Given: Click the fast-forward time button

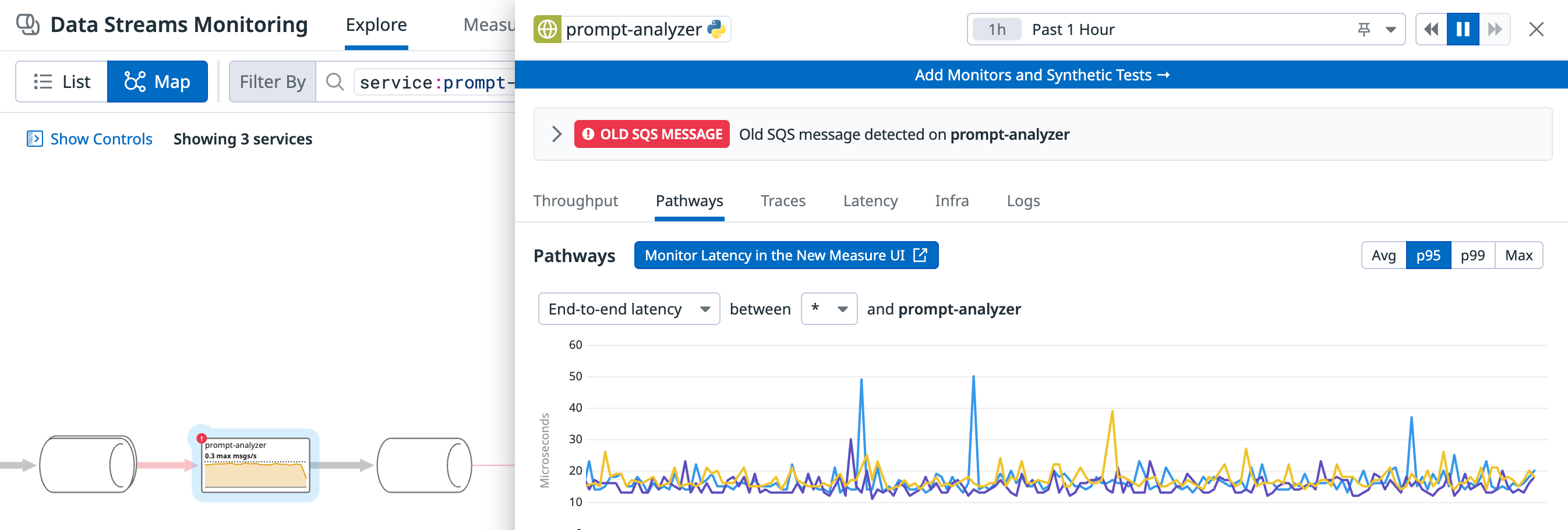Looking at the screenshot, I should [x=1495, y=29].
